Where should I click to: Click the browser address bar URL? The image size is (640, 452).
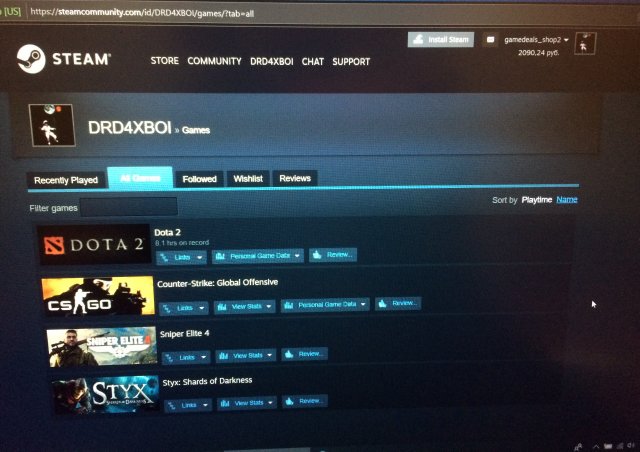click(142, 13)
